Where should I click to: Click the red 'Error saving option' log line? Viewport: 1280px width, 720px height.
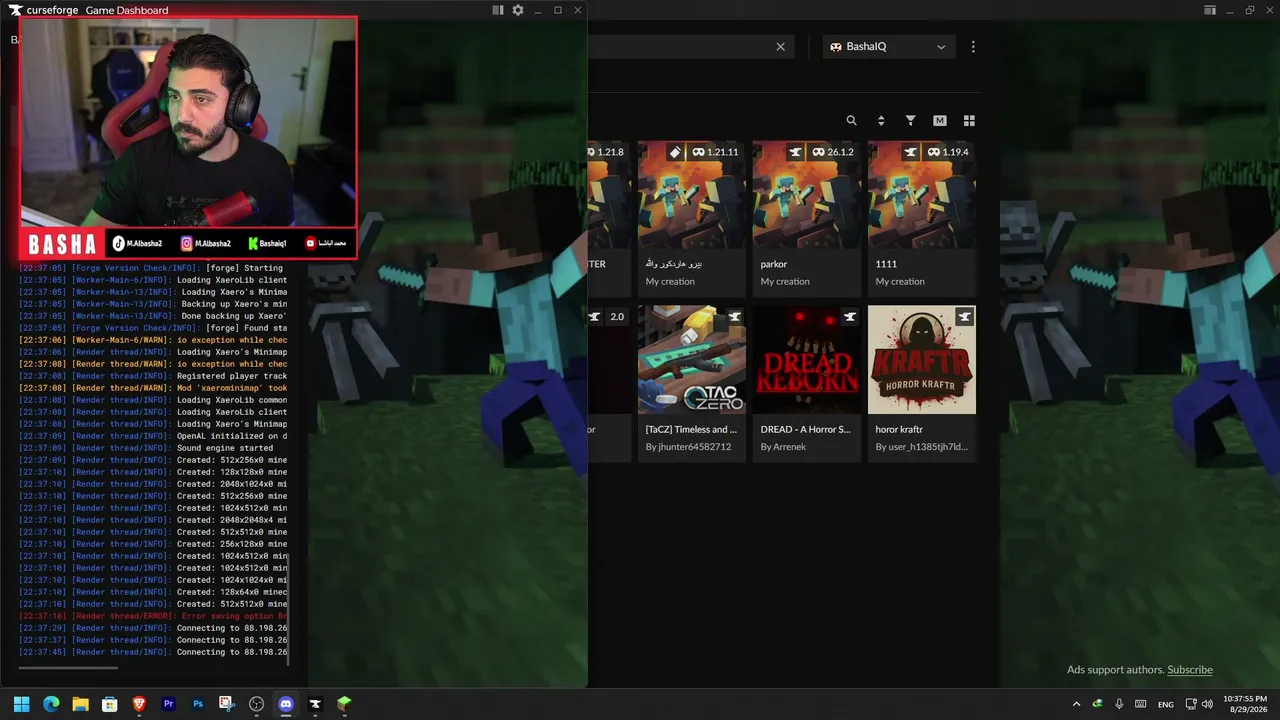[x=153, y=616]
